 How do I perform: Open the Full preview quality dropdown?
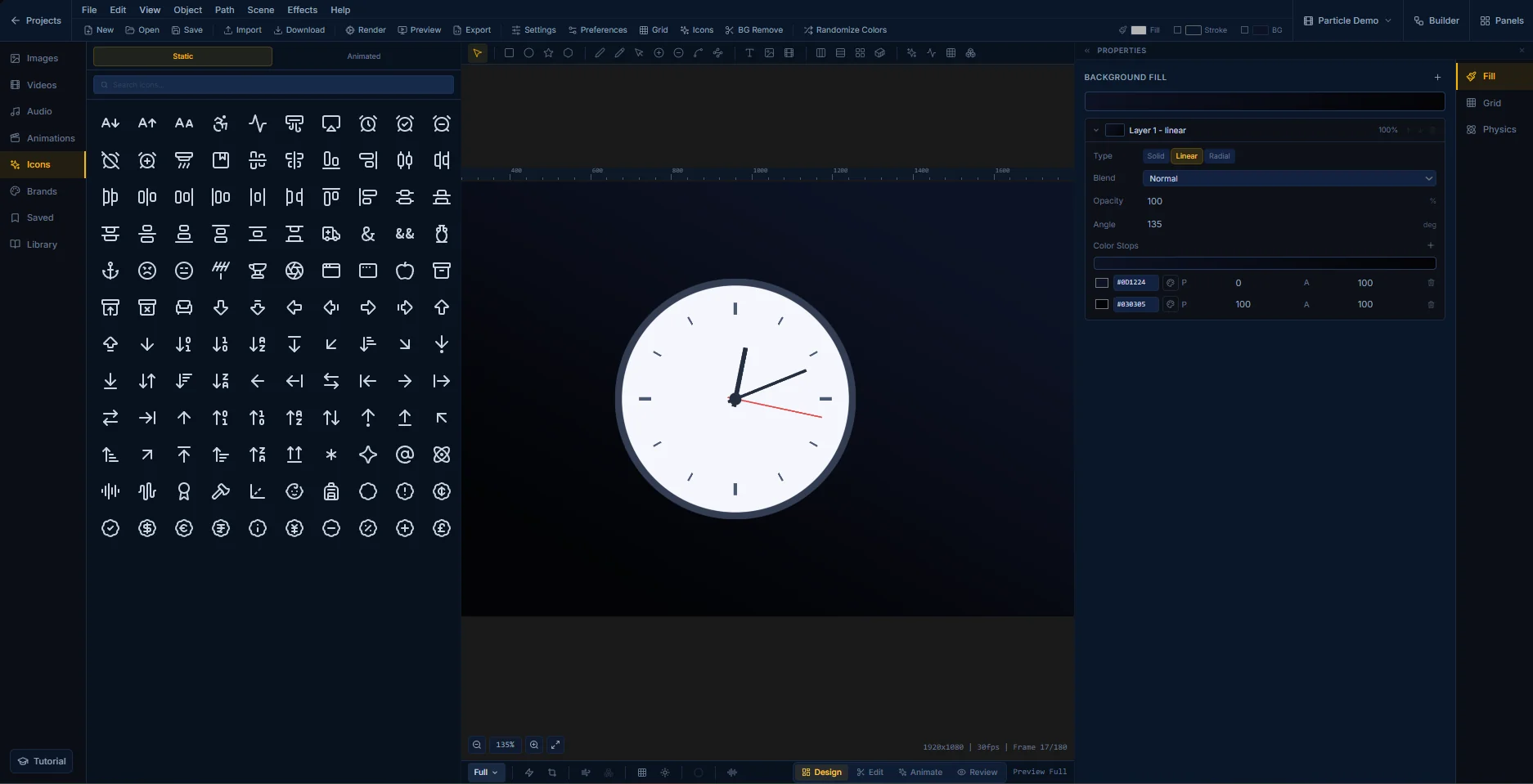486,773
